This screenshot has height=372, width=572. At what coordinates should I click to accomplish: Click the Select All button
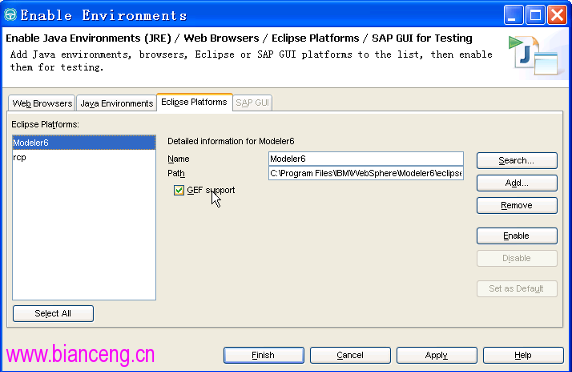tap(53, 314)
